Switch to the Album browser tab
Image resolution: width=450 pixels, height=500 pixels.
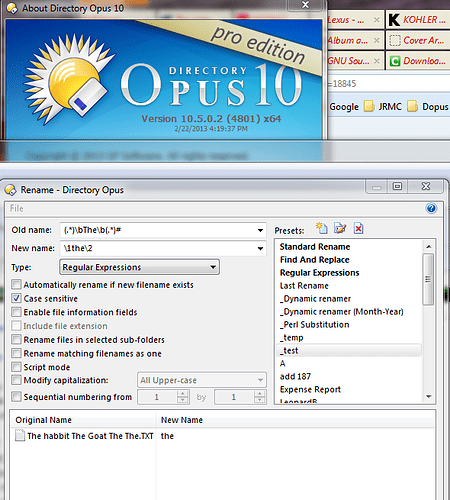[355, 41]
